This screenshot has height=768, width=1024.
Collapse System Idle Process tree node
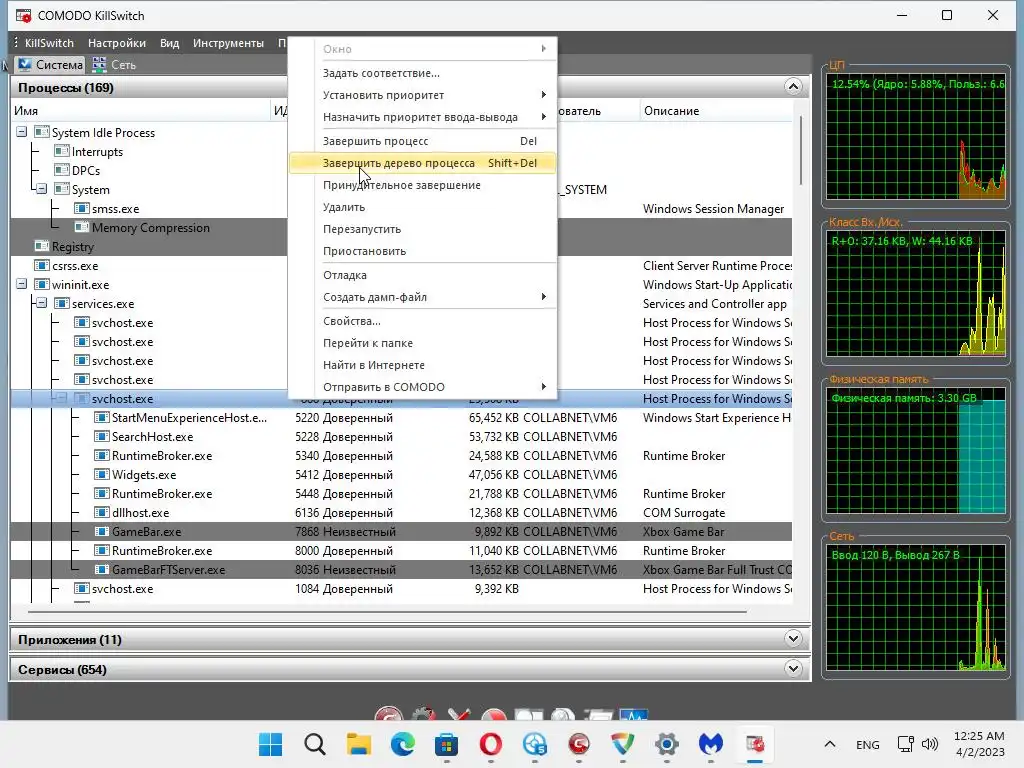(x=22, y=132)
